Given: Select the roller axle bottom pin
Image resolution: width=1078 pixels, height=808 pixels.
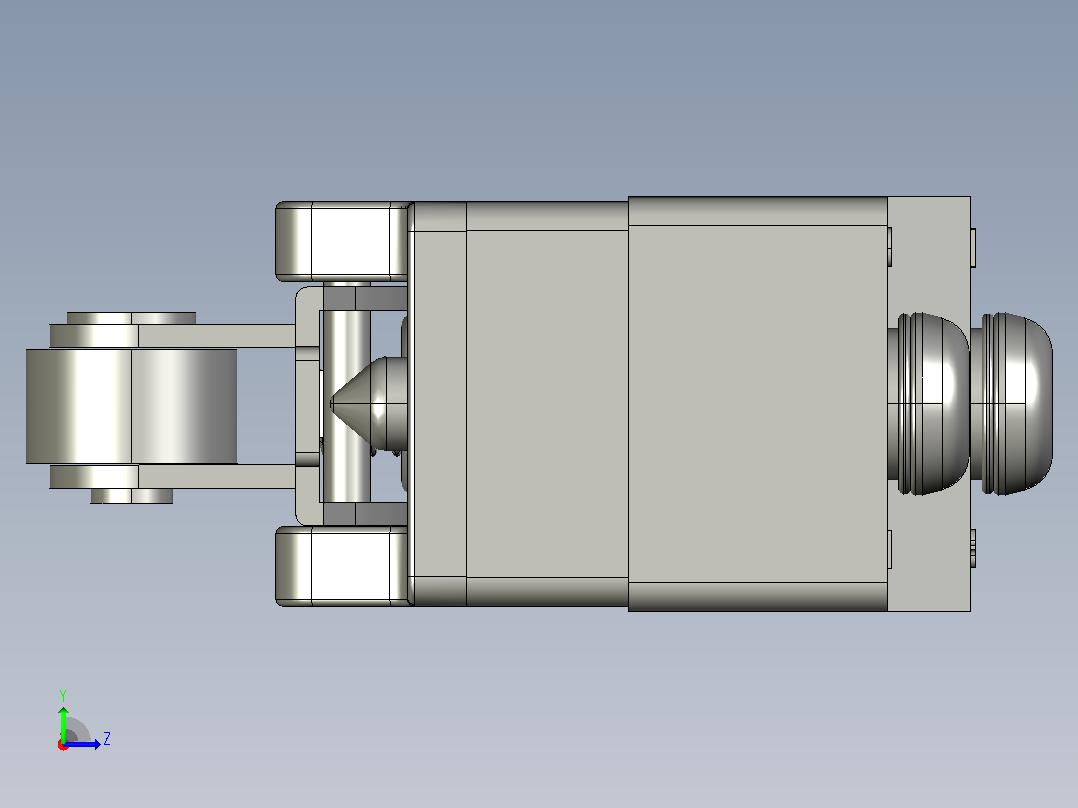Looking at the screenshot, I should click(131, 496).
